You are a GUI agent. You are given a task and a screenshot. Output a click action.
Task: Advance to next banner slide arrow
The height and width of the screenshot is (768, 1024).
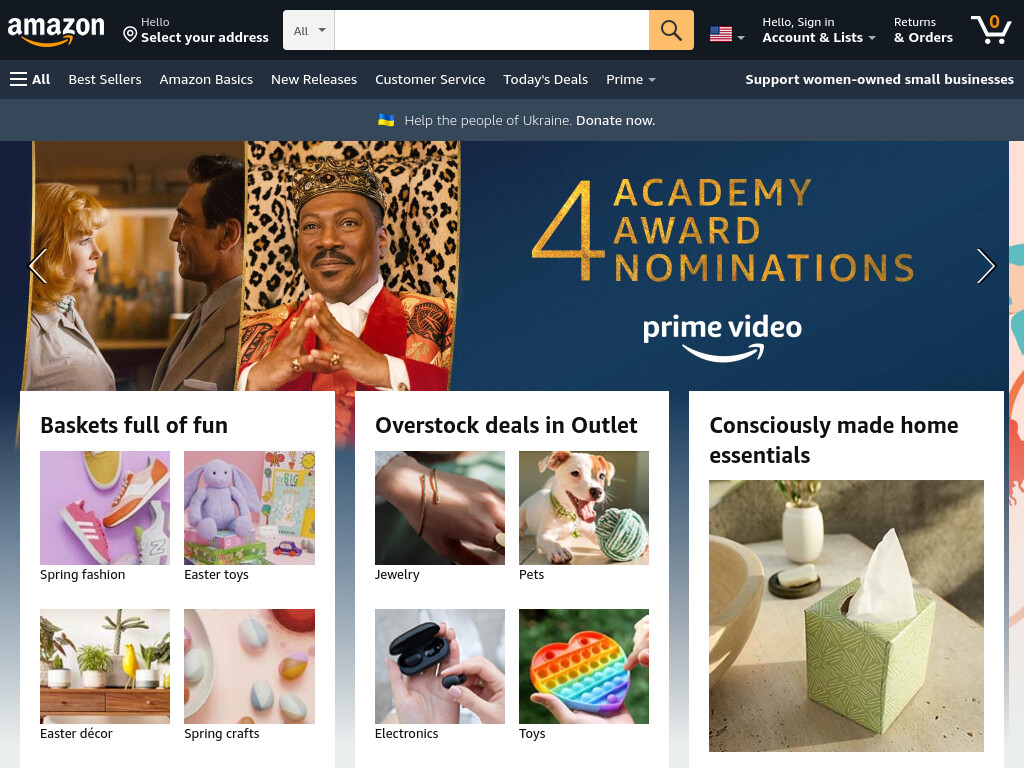point(985,266)
